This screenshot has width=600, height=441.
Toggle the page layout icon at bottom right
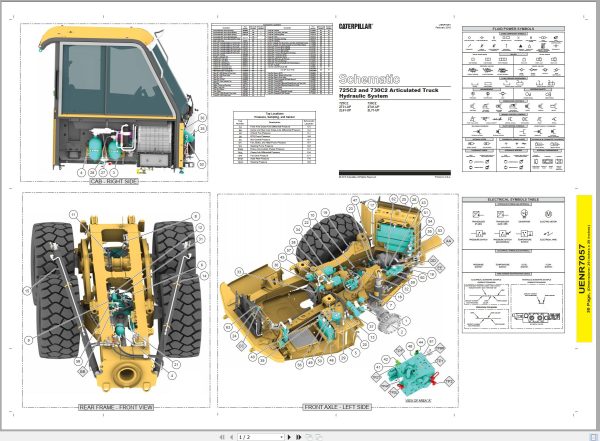click(x=593, y=437)
